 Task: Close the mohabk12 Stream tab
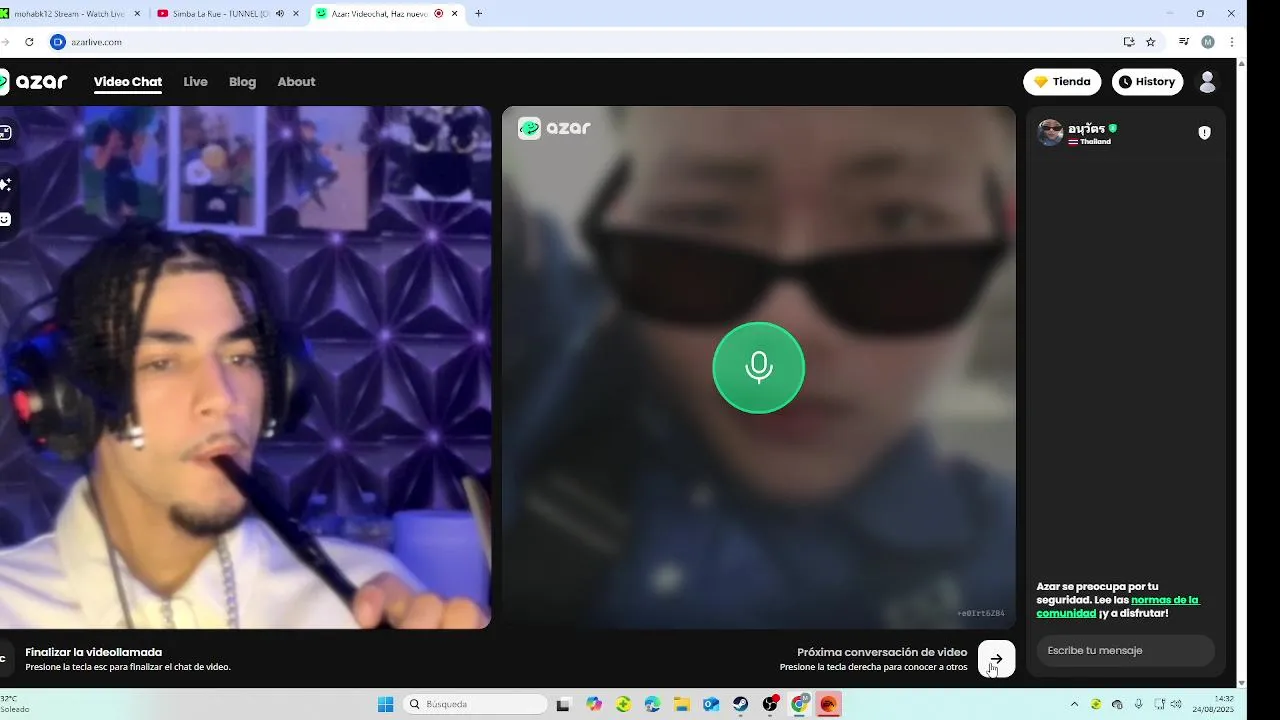(136, 14)
